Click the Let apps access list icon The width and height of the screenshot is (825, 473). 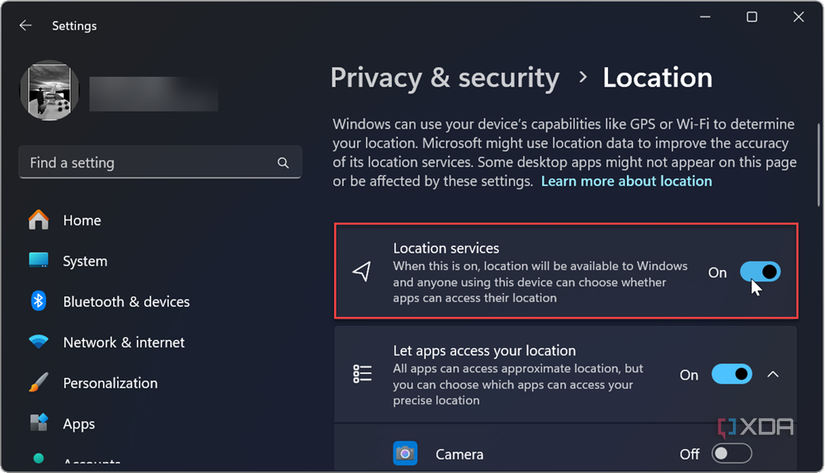coord(362,374)
